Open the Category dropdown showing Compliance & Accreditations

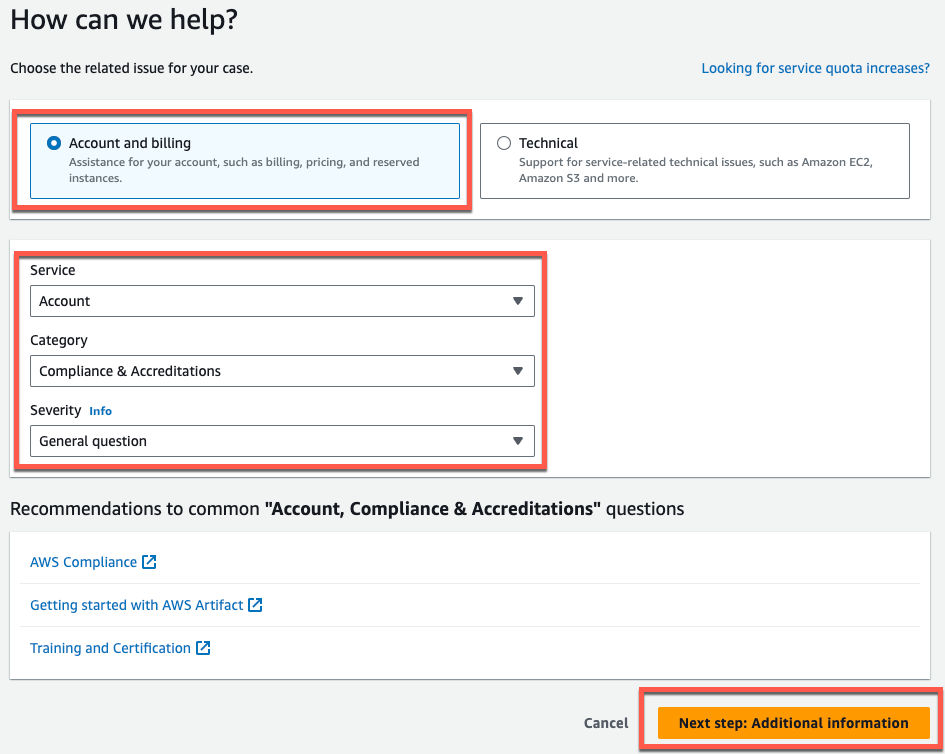[283, 371]
